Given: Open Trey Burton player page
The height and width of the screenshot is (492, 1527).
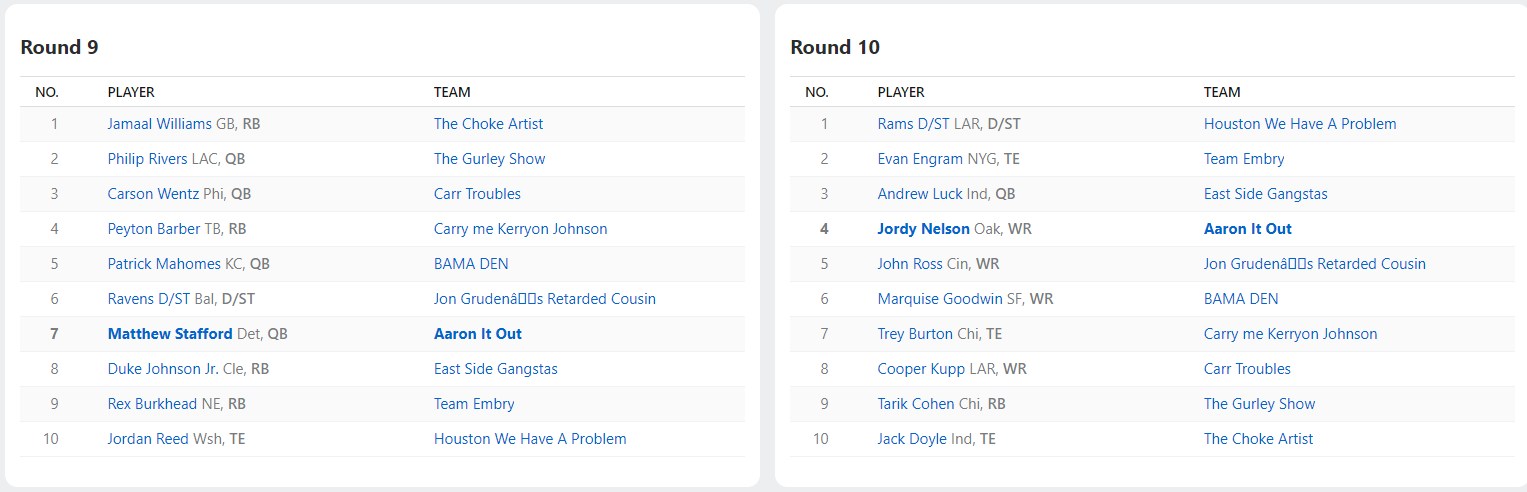Looking at the screenshot, I should [x=916, y=334].
